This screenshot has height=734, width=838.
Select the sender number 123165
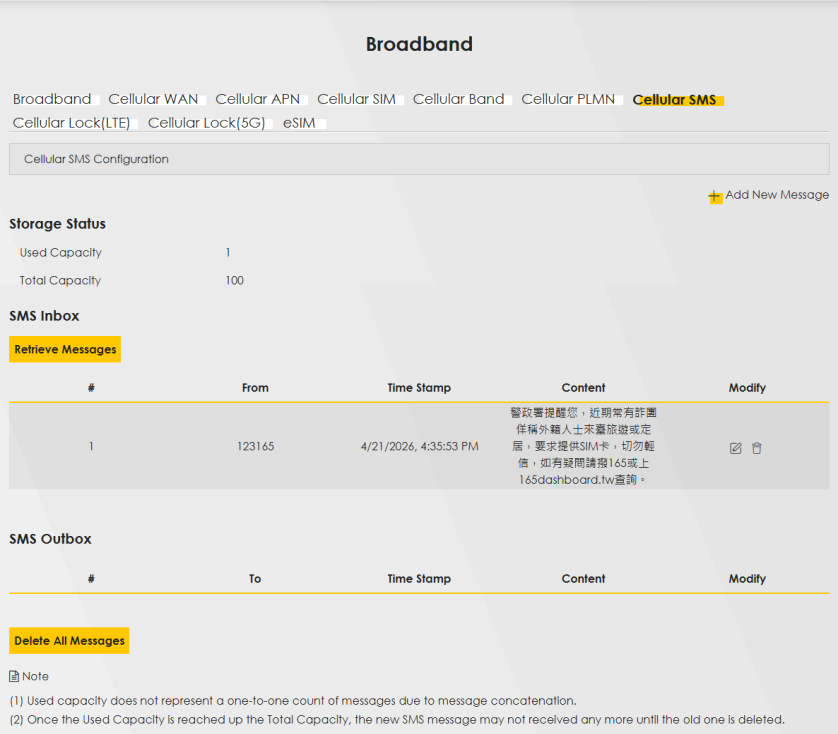pos(255,446)
